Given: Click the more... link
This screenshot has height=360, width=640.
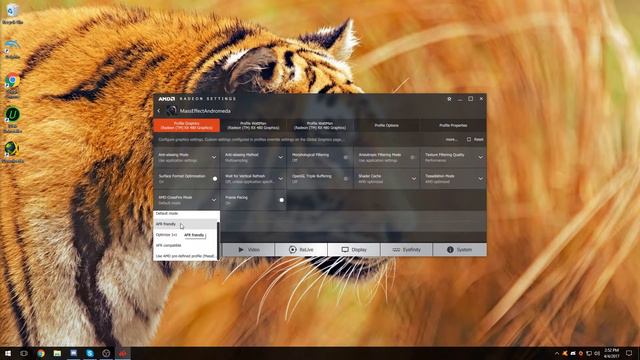Looking at the screenshot, I should click(x=451, y=140).
